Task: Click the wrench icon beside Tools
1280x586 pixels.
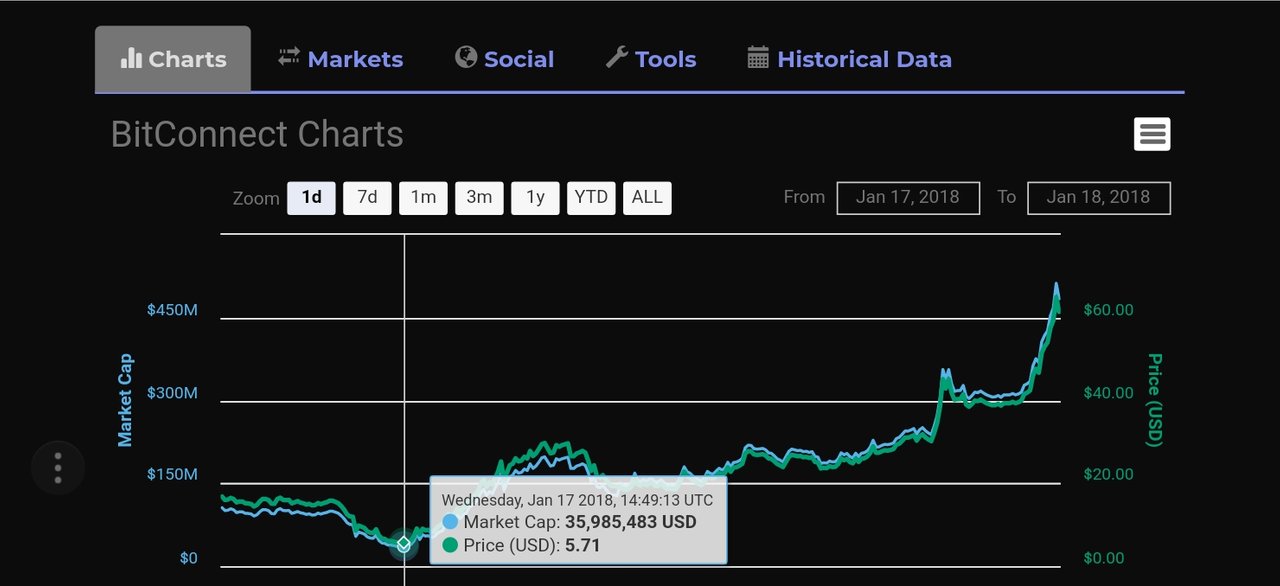Action: pyautogui.click(x=617, y=58)
